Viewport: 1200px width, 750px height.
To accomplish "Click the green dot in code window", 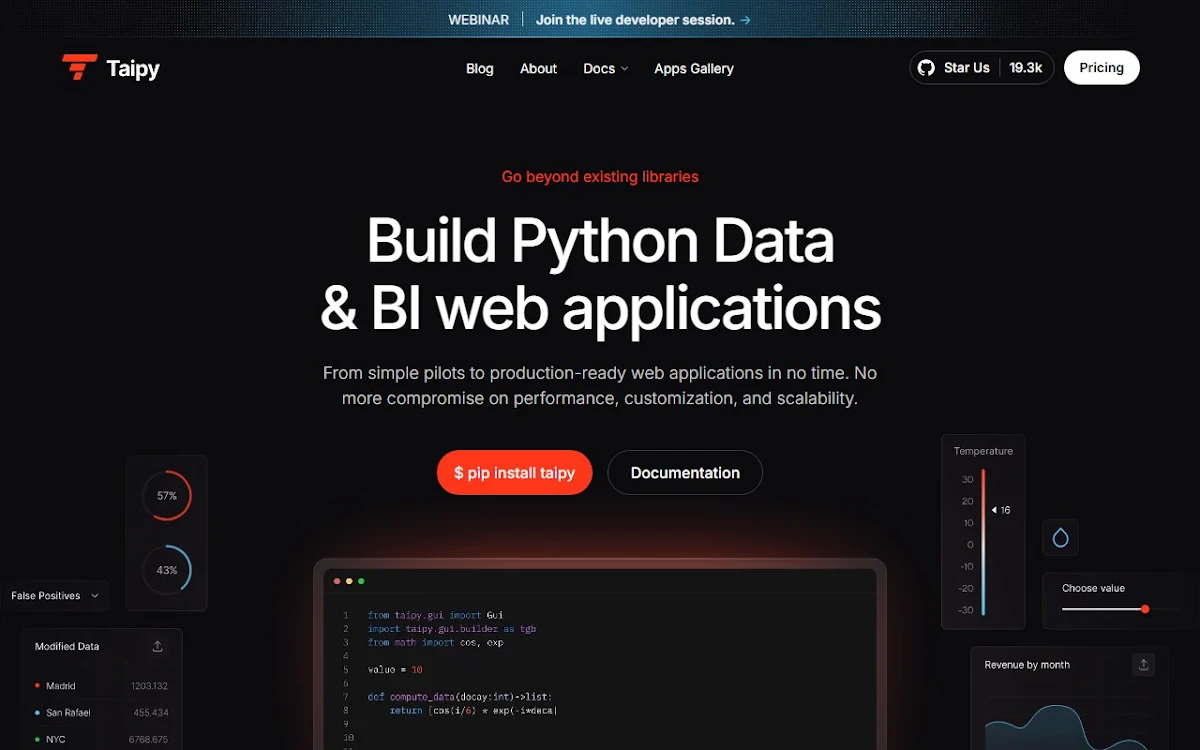I will click(361, 581).
